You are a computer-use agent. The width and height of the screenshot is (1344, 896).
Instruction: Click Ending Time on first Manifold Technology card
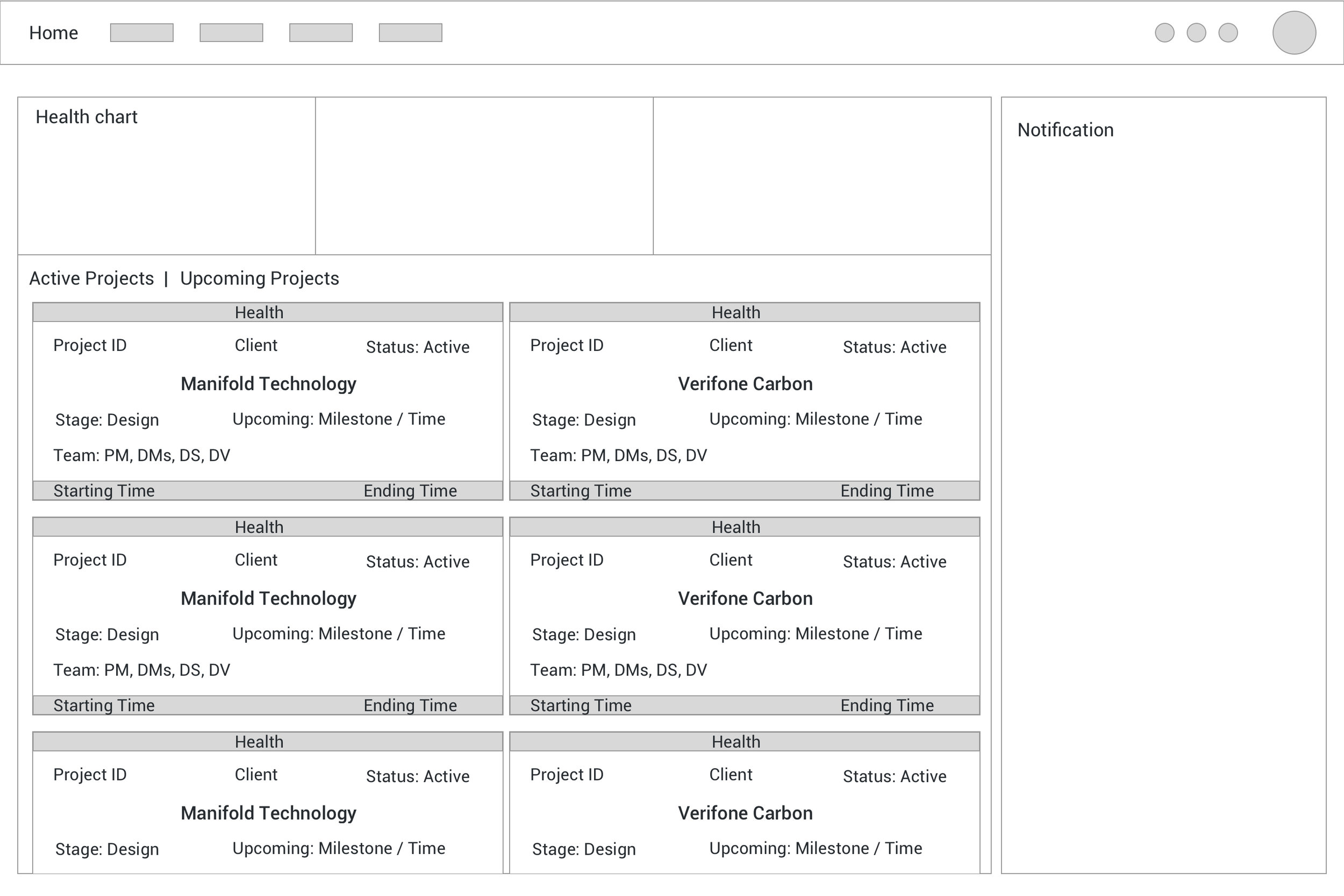pos(410,491)
